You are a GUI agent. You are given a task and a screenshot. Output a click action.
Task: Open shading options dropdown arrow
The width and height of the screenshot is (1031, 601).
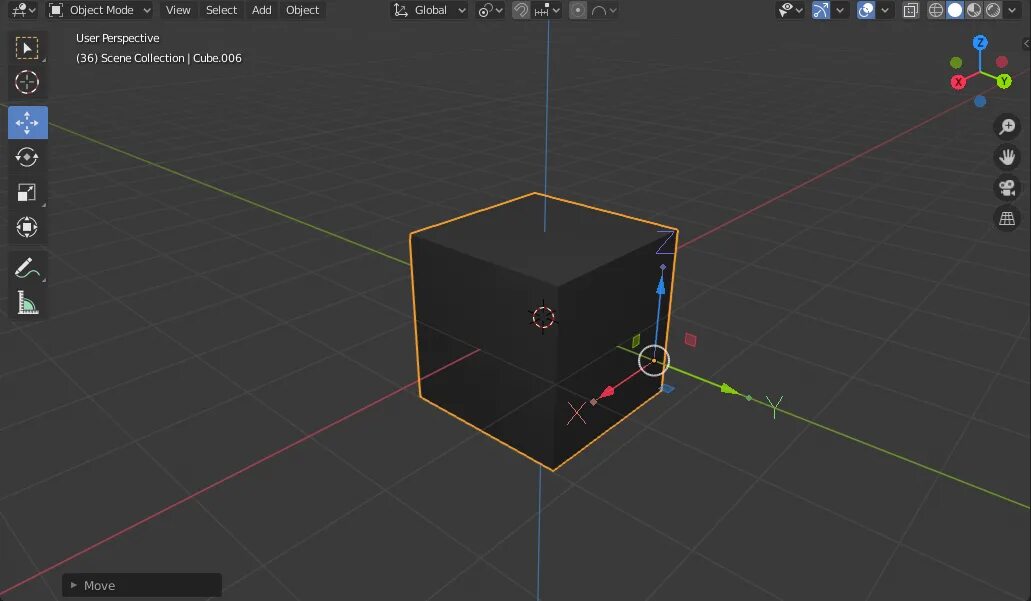(1012, 10)
